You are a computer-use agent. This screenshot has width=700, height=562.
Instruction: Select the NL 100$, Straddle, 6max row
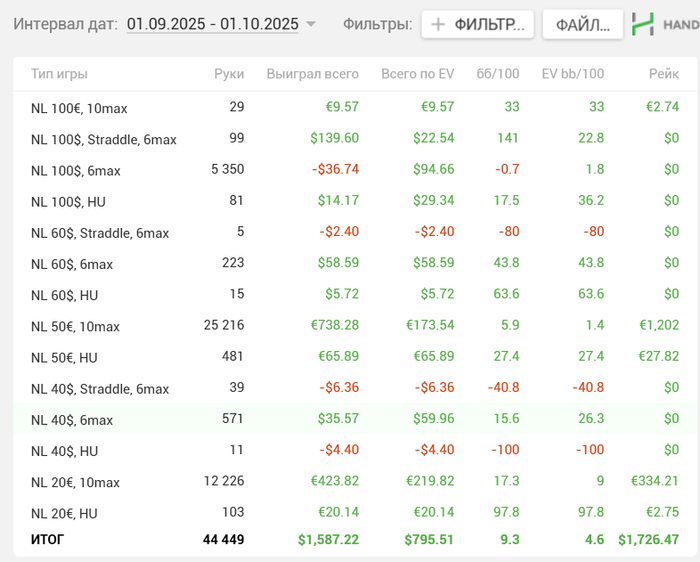(103, 139)
